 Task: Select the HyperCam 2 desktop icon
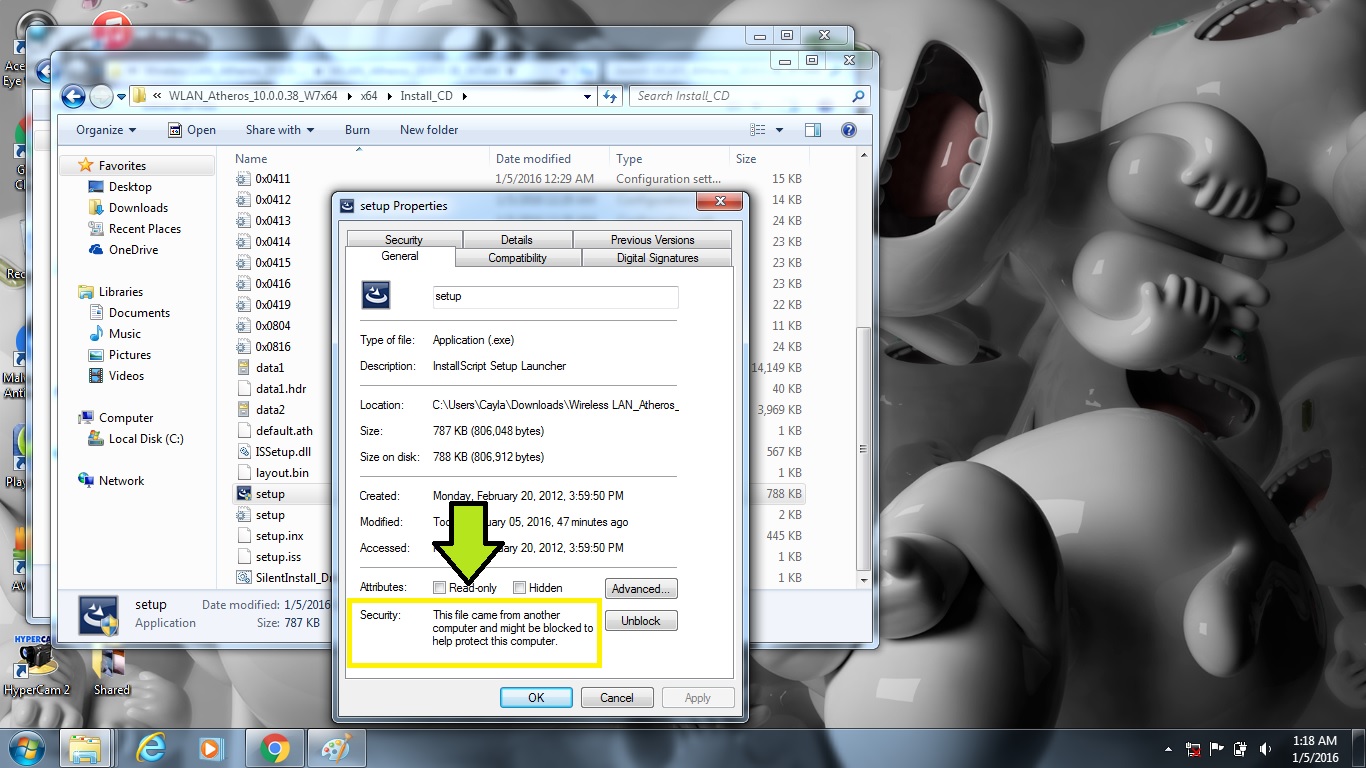click(x=37, y=666)
